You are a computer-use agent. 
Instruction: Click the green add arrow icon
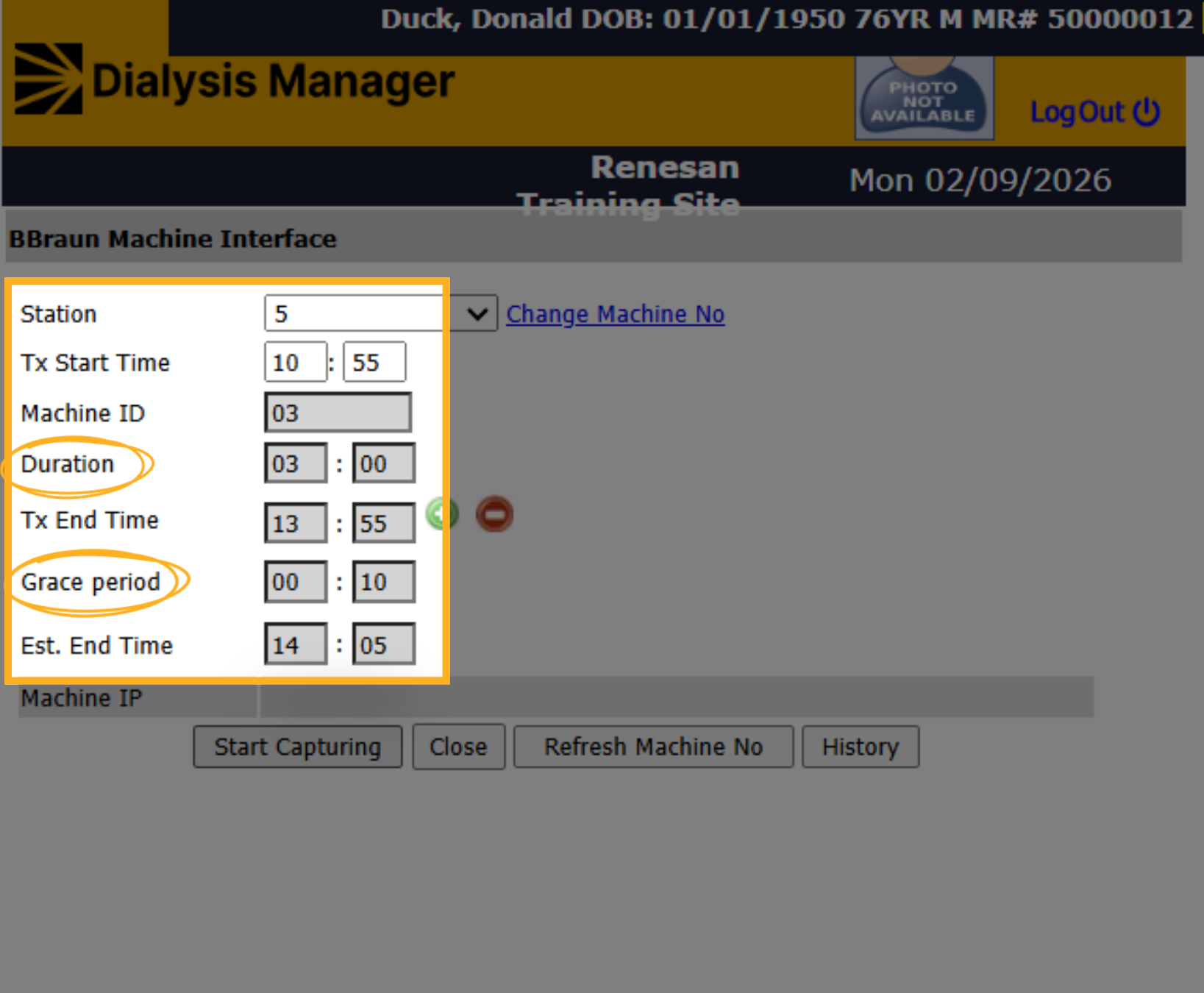(442, 513)
